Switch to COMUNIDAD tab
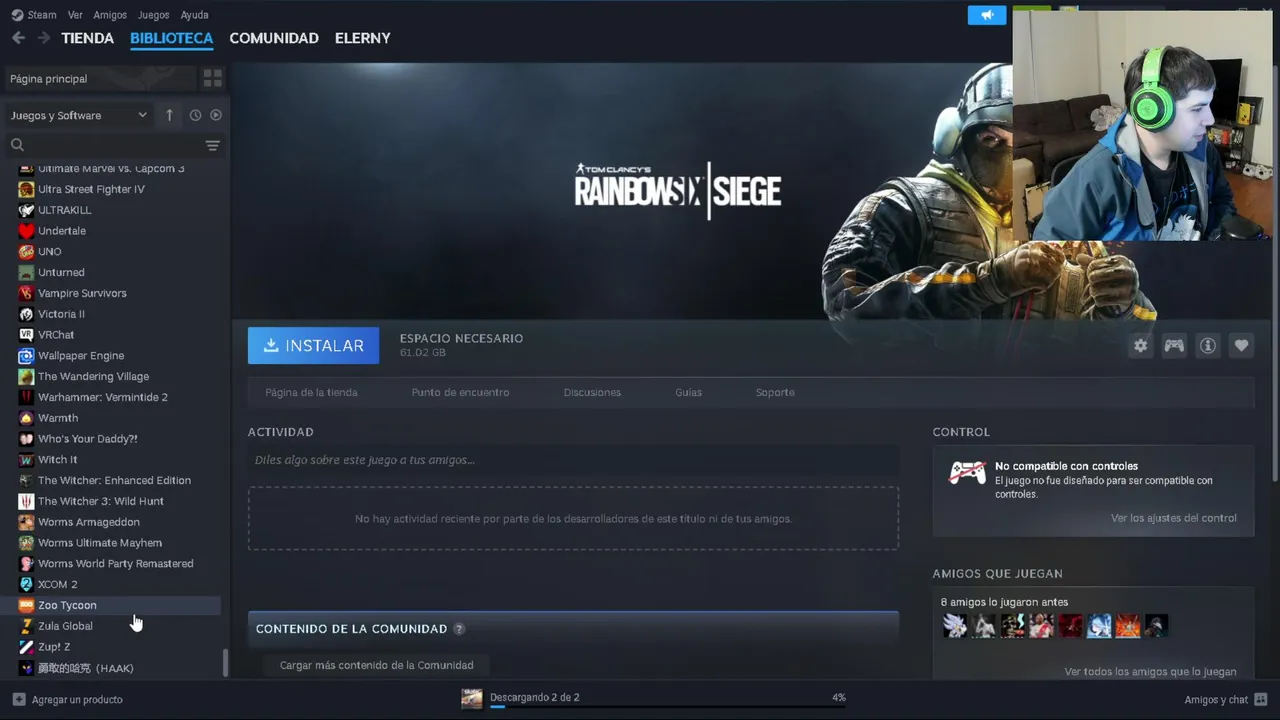 [x=274, y=38]
